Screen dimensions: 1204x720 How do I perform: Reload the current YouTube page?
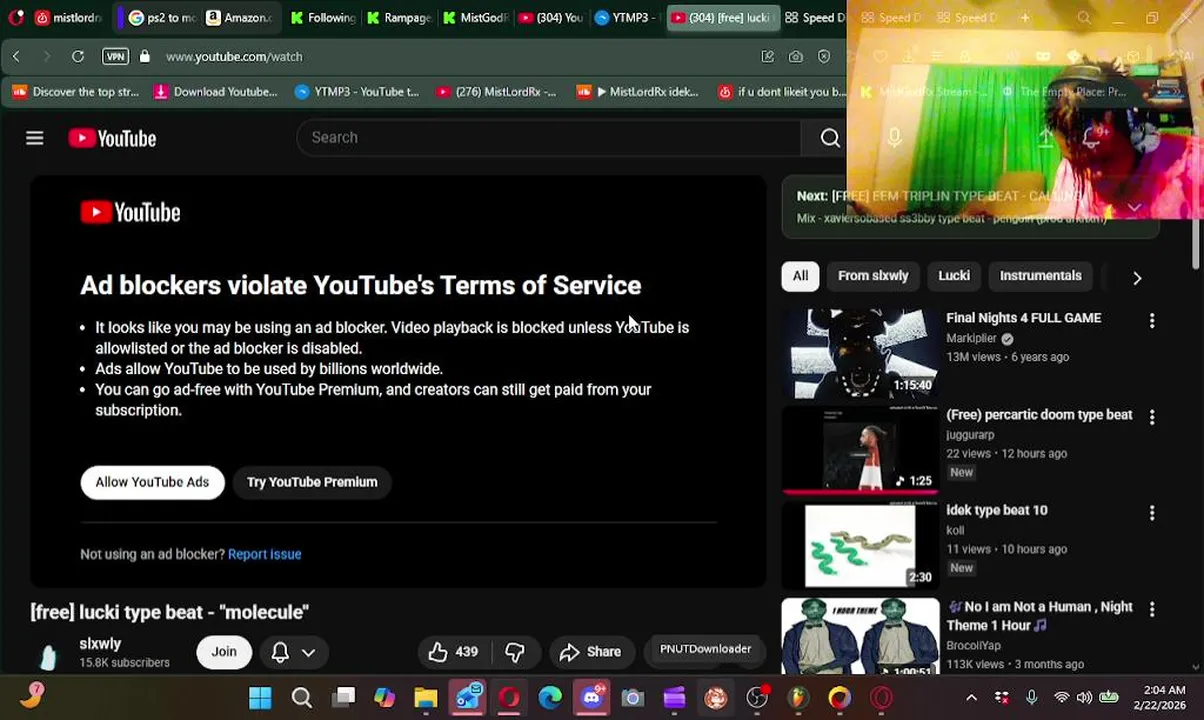78,57
